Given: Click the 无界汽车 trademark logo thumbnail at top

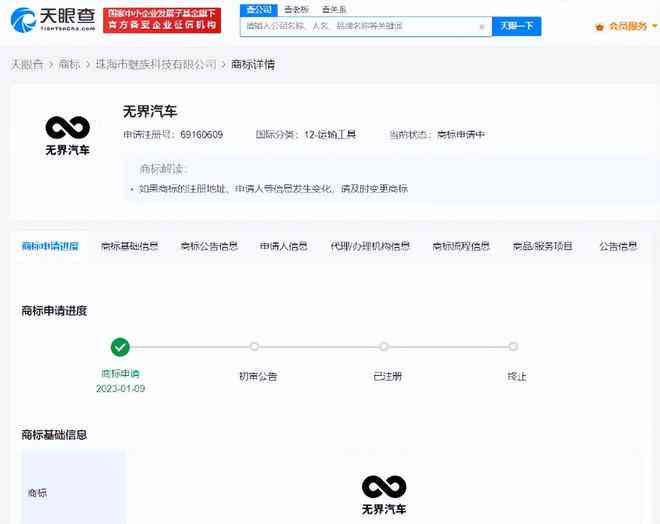Looking at the screenshot, I should point(67,136).
